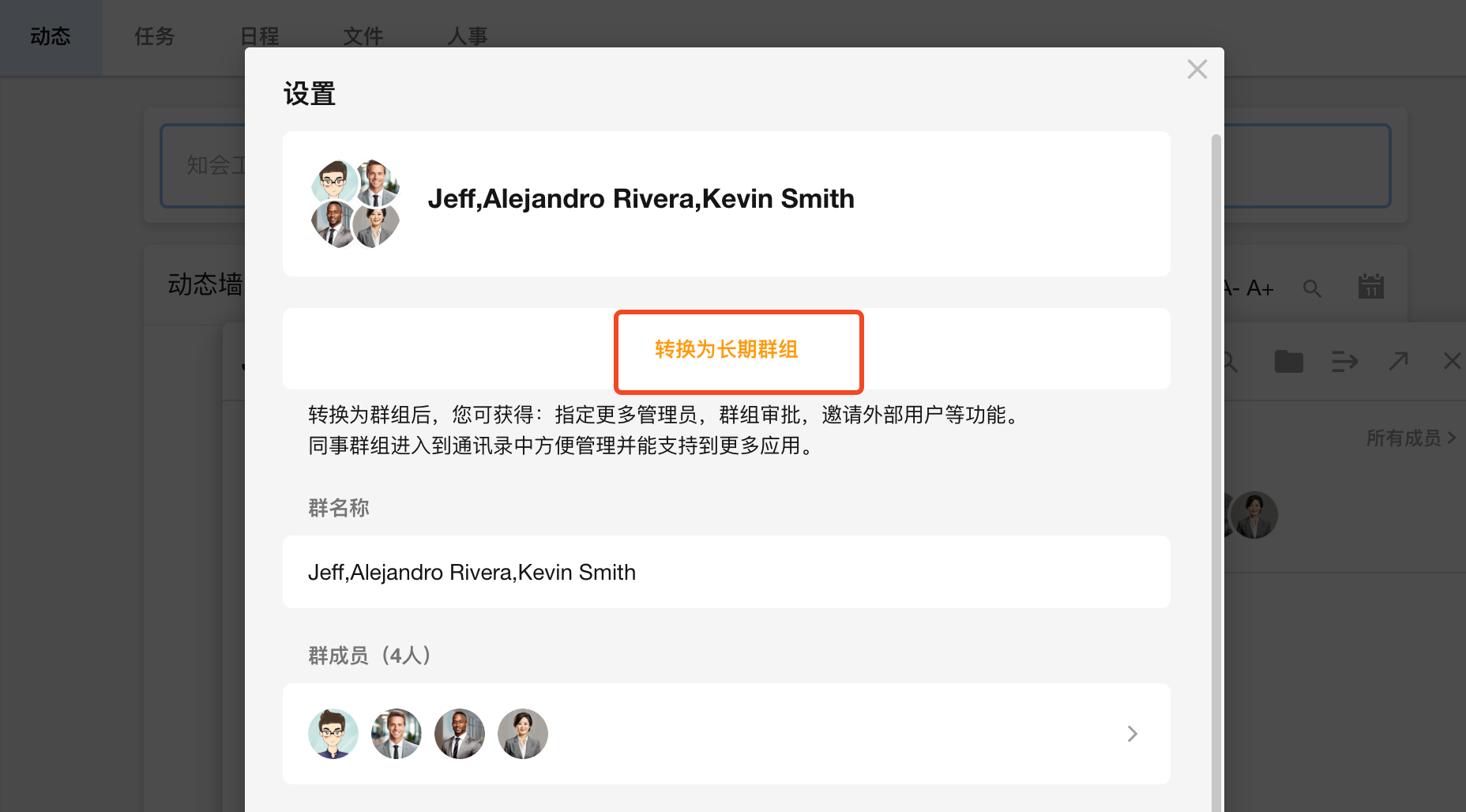Open the 人事 tab

coord(468,36)
